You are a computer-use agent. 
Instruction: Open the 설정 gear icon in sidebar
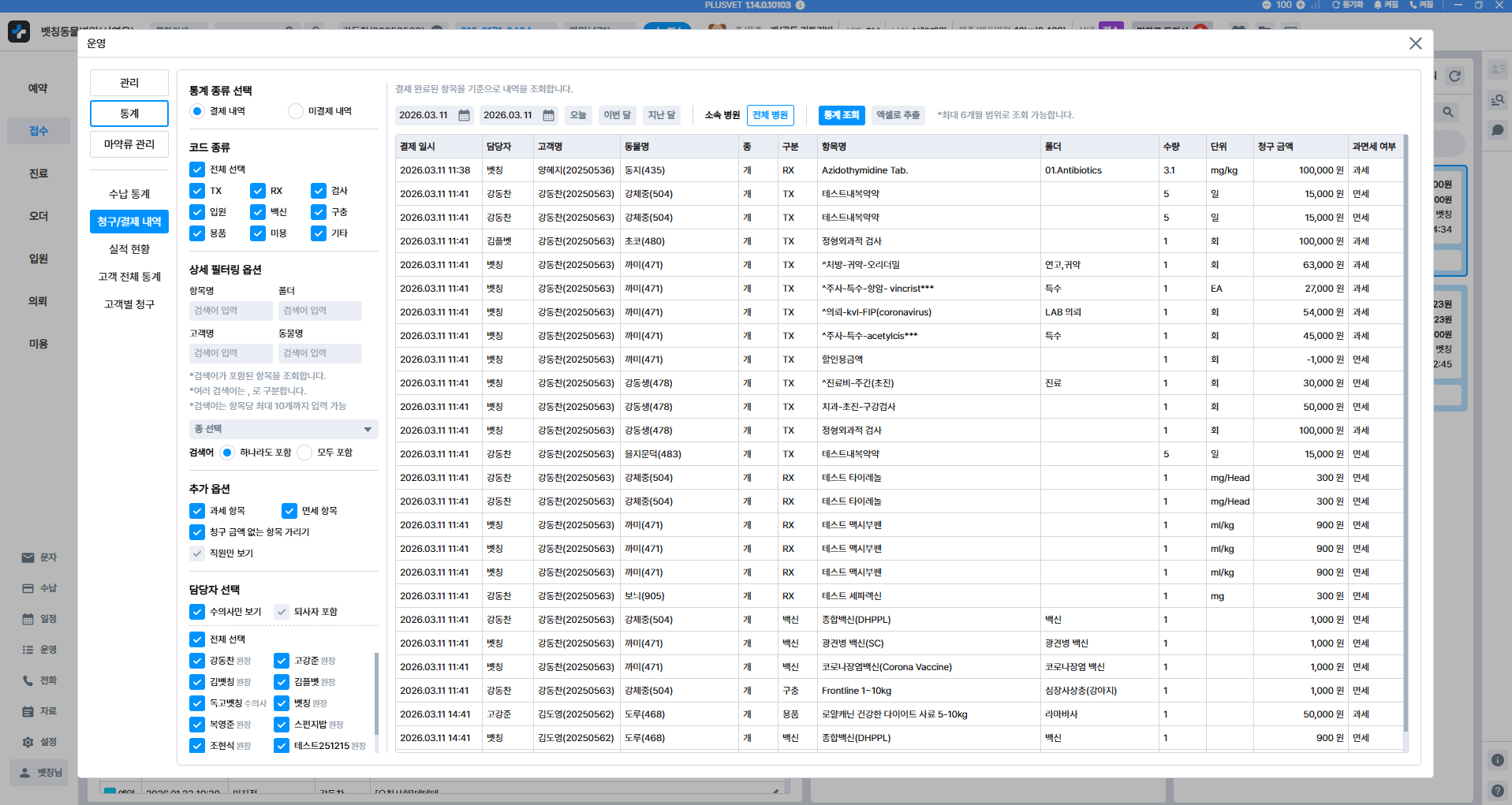28,742
